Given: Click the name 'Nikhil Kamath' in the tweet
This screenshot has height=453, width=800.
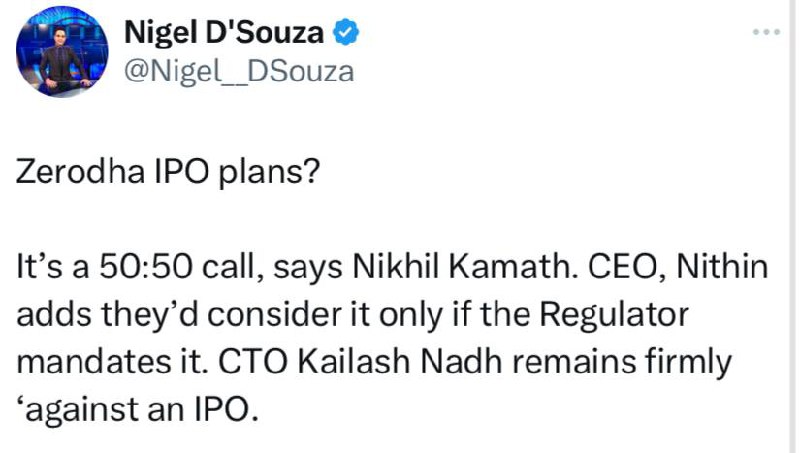Looking at the screenshot, I should point(461,267).
